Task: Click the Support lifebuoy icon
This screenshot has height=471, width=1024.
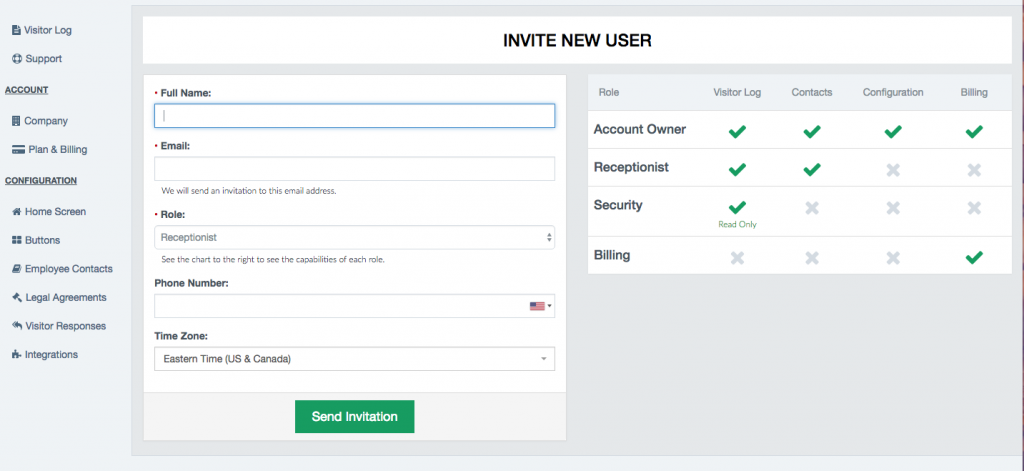Action: click(x=17, y=59)
